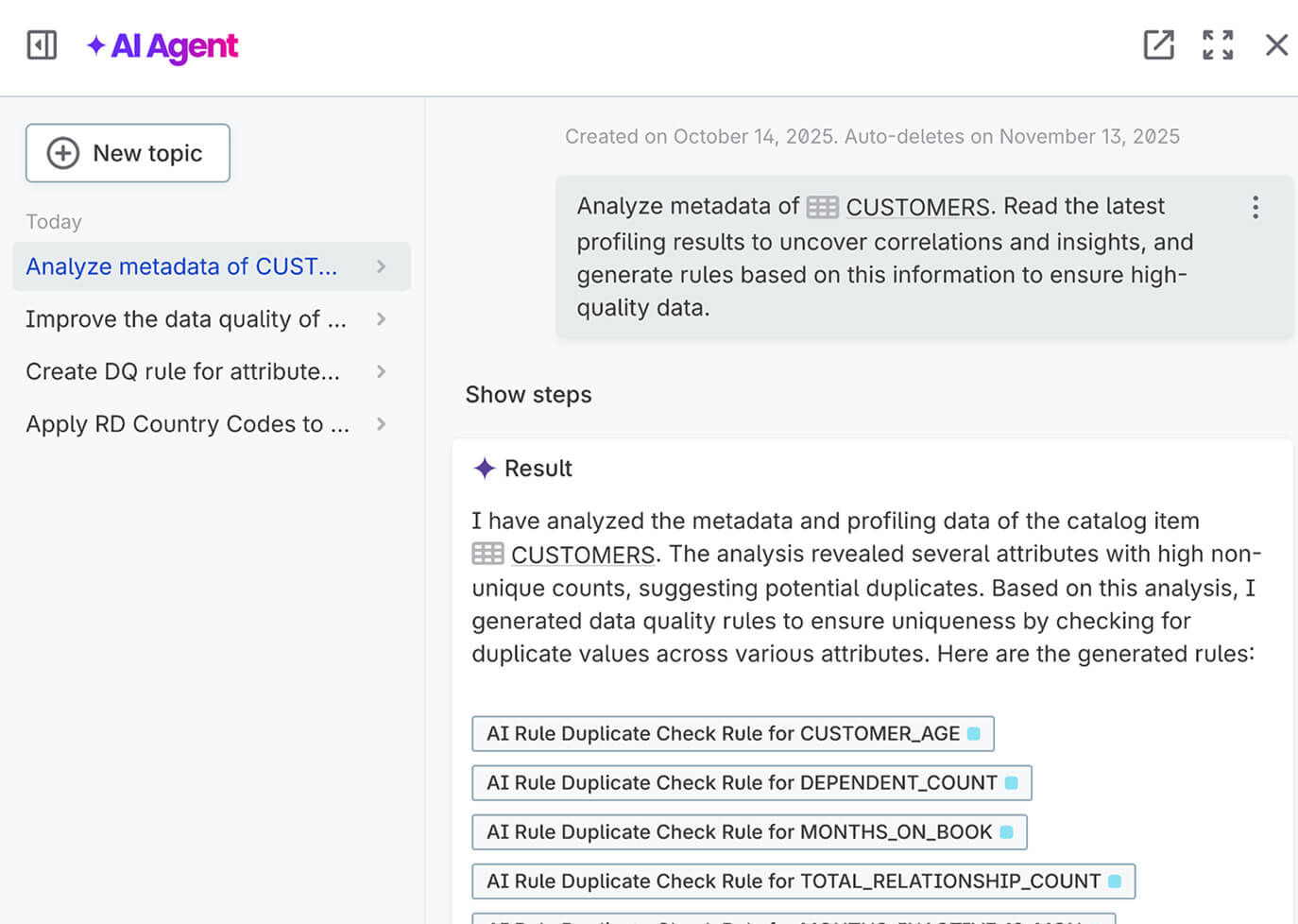
Task: Select the Apply RD Country Codes topic
Action: click(187, 424)
